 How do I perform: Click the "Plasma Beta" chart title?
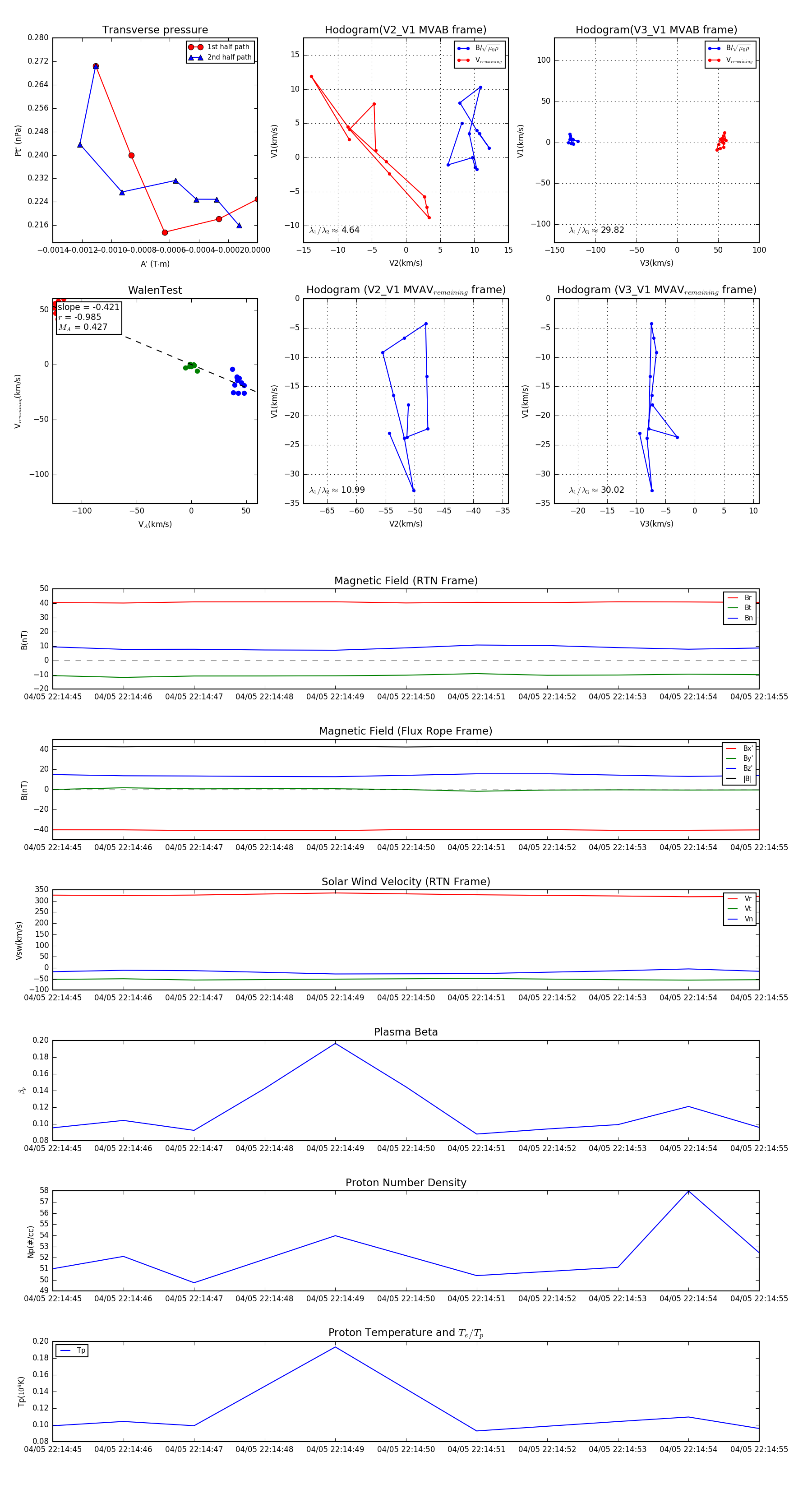point(406,1032)
